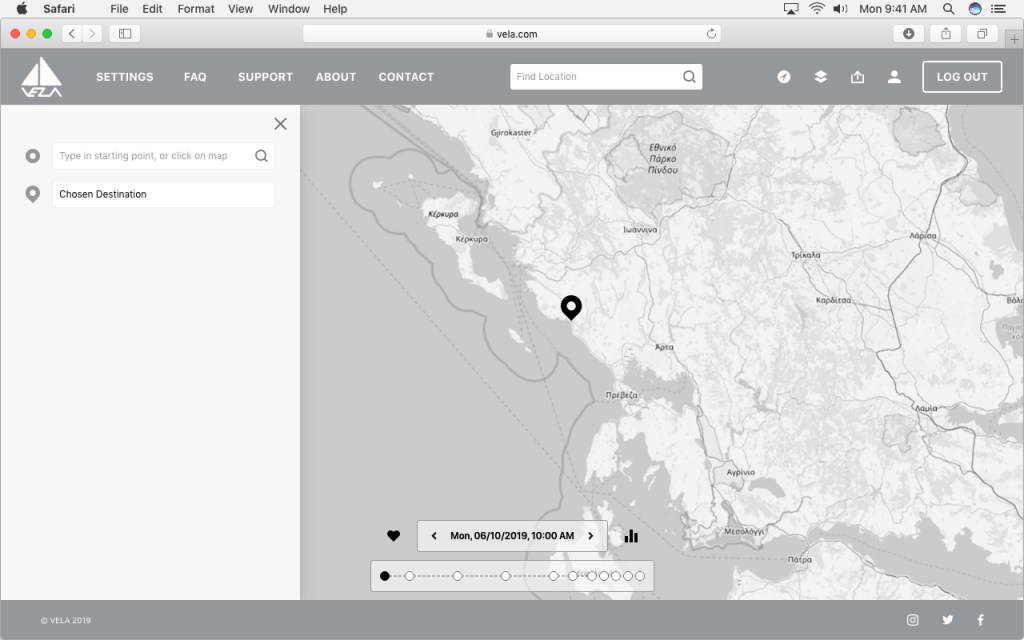
Task: Open the Twitter link in footer
Action: pyautogui.click(x=947, y=620)
